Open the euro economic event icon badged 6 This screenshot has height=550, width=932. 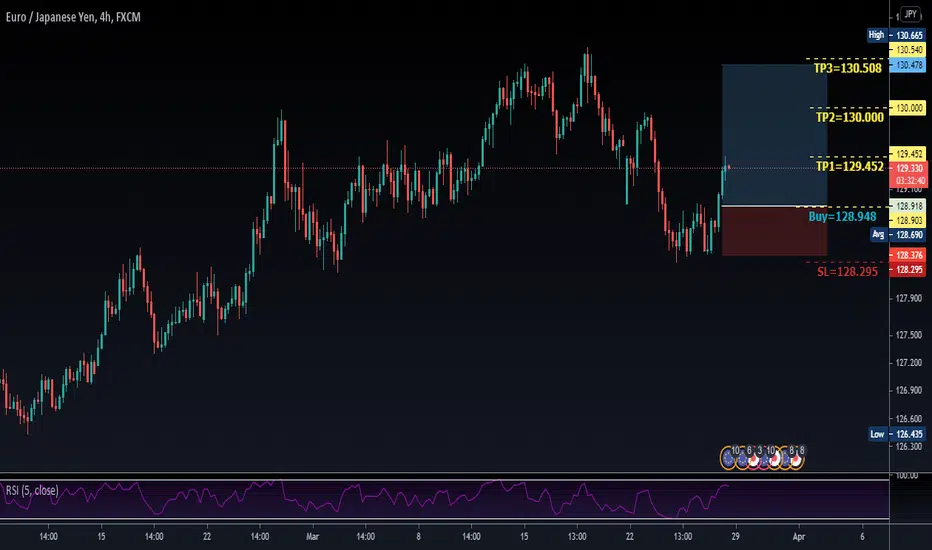pyautogui.click(x=742, y=459)
